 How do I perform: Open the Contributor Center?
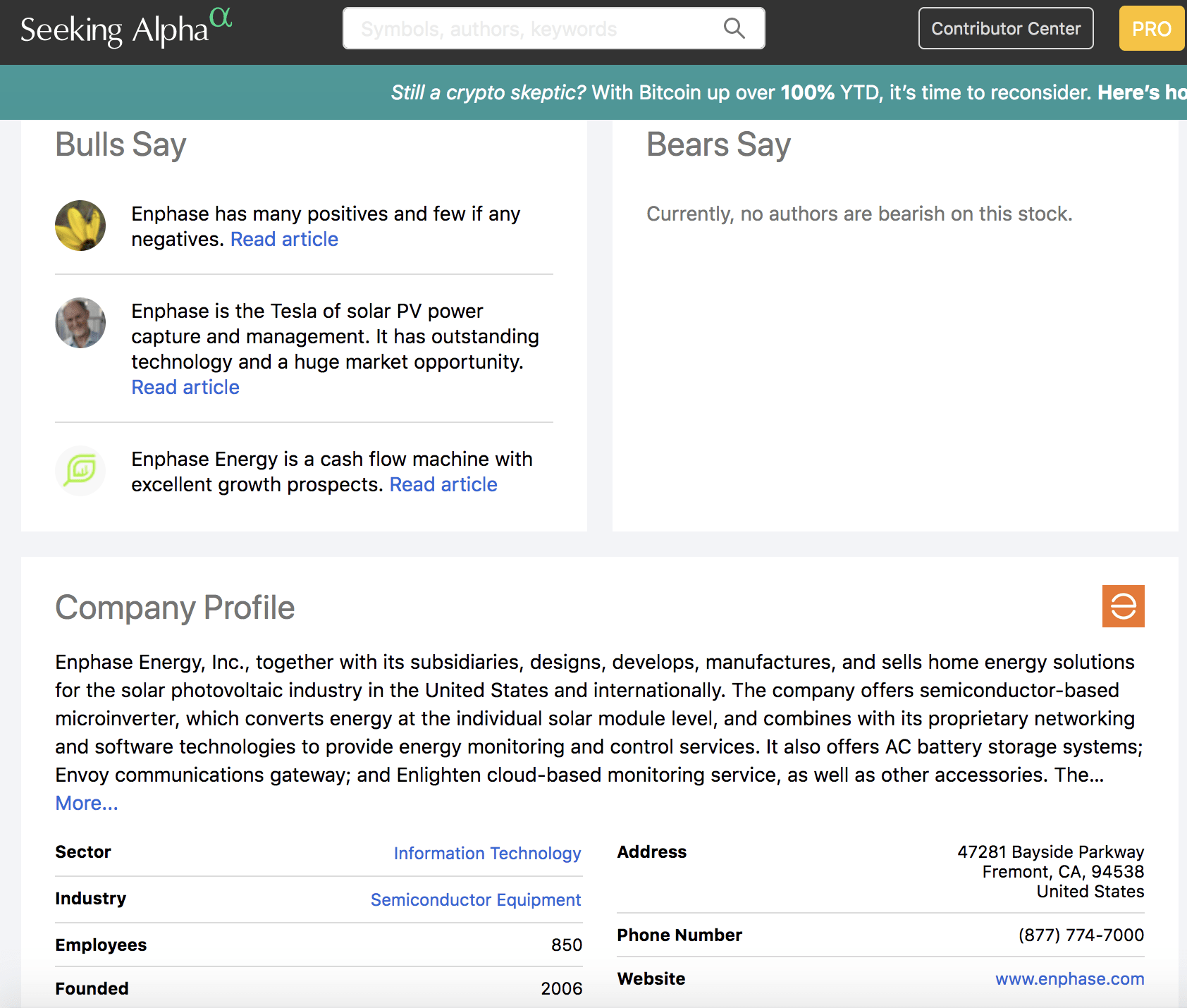(1005, 29)
